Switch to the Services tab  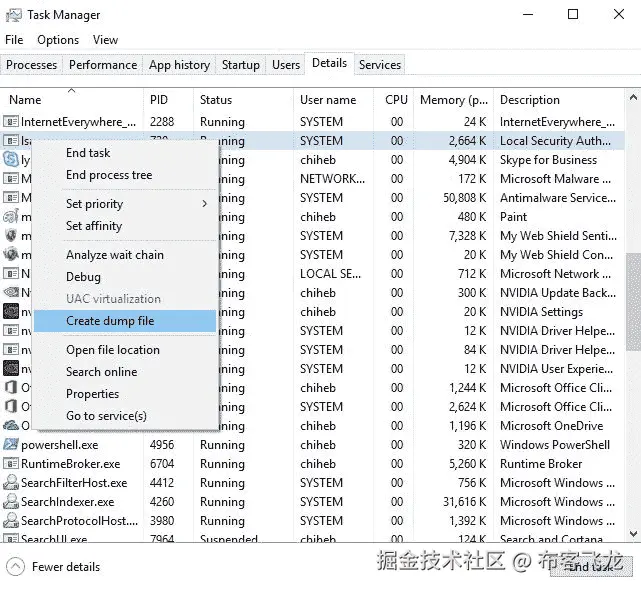(x=380, y=65)
